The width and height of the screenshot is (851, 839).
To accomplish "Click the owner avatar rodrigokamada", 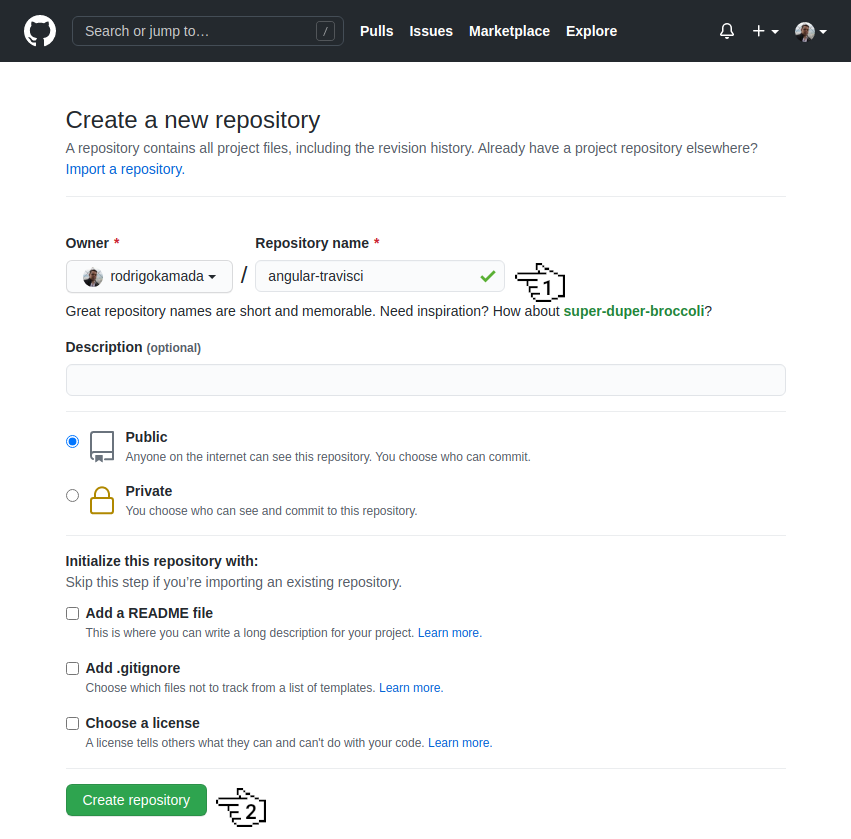I will coord(93,277).
